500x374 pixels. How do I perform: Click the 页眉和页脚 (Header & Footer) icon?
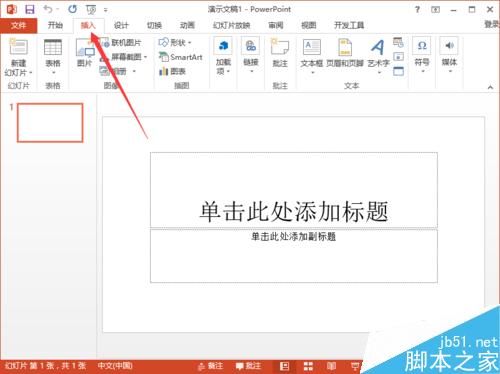(x=345, y=47)
